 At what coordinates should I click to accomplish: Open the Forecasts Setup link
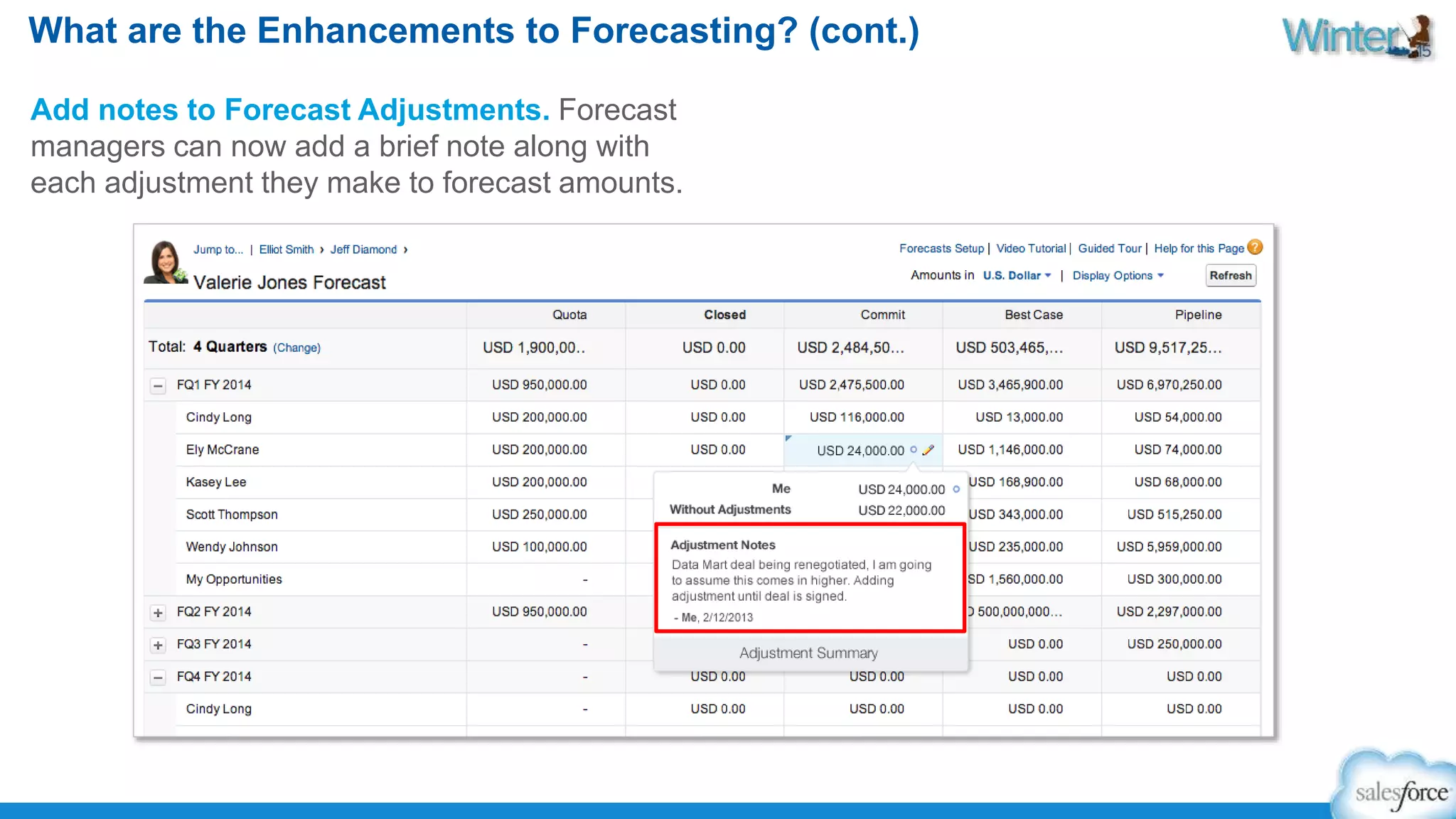[x=941, y=248]
